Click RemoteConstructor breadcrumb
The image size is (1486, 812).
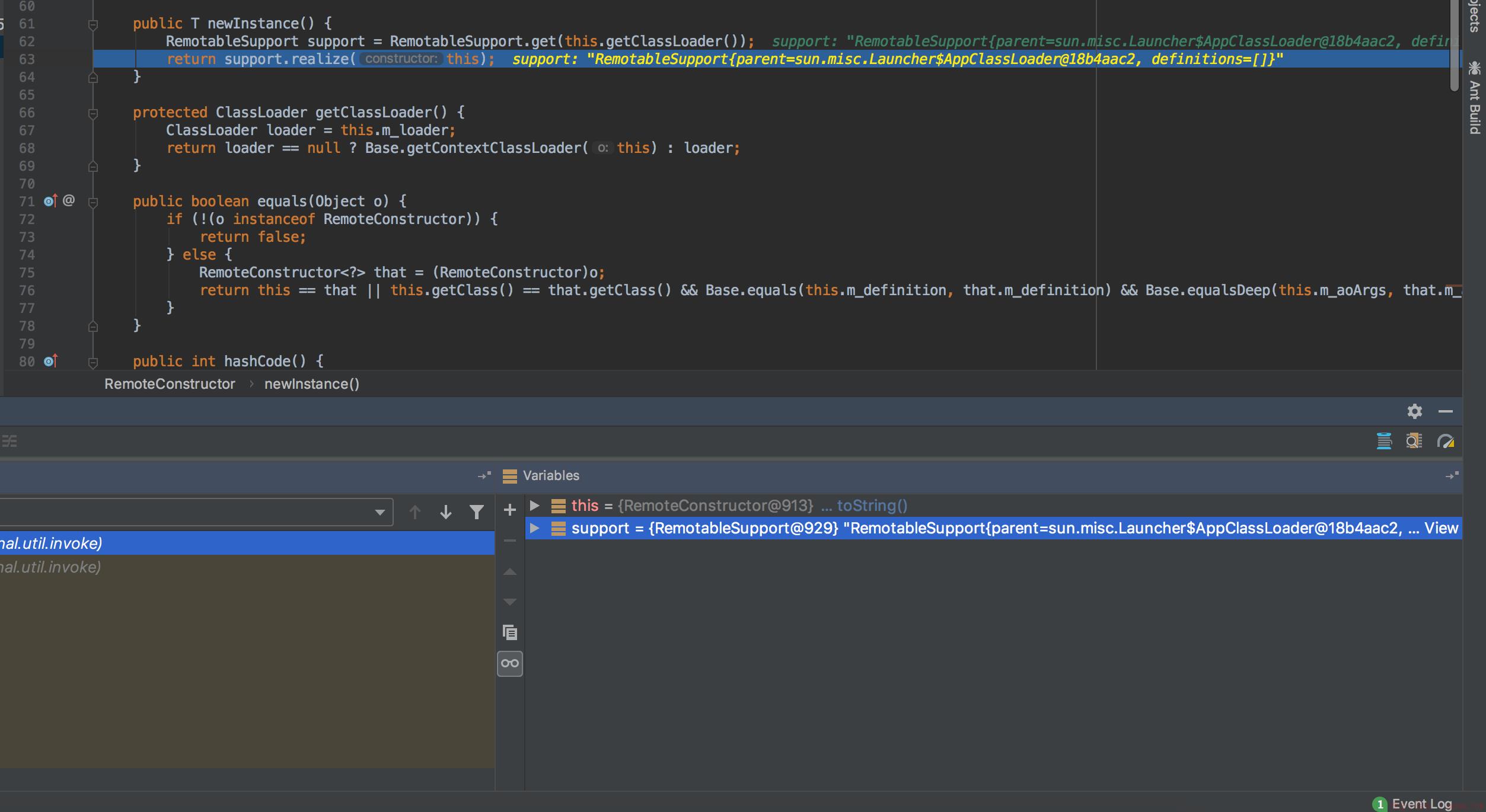click(x=170, y=384)
